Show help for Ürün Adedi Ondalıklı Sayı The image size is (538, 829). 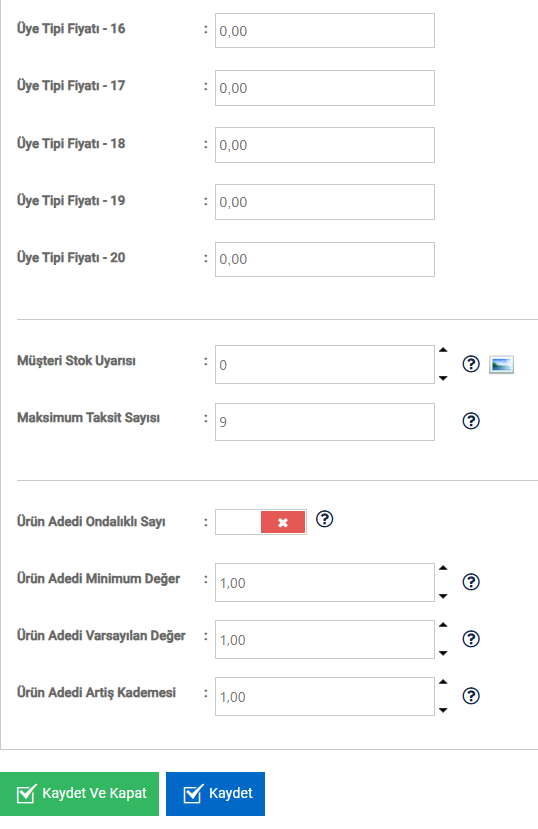(324, 519)
